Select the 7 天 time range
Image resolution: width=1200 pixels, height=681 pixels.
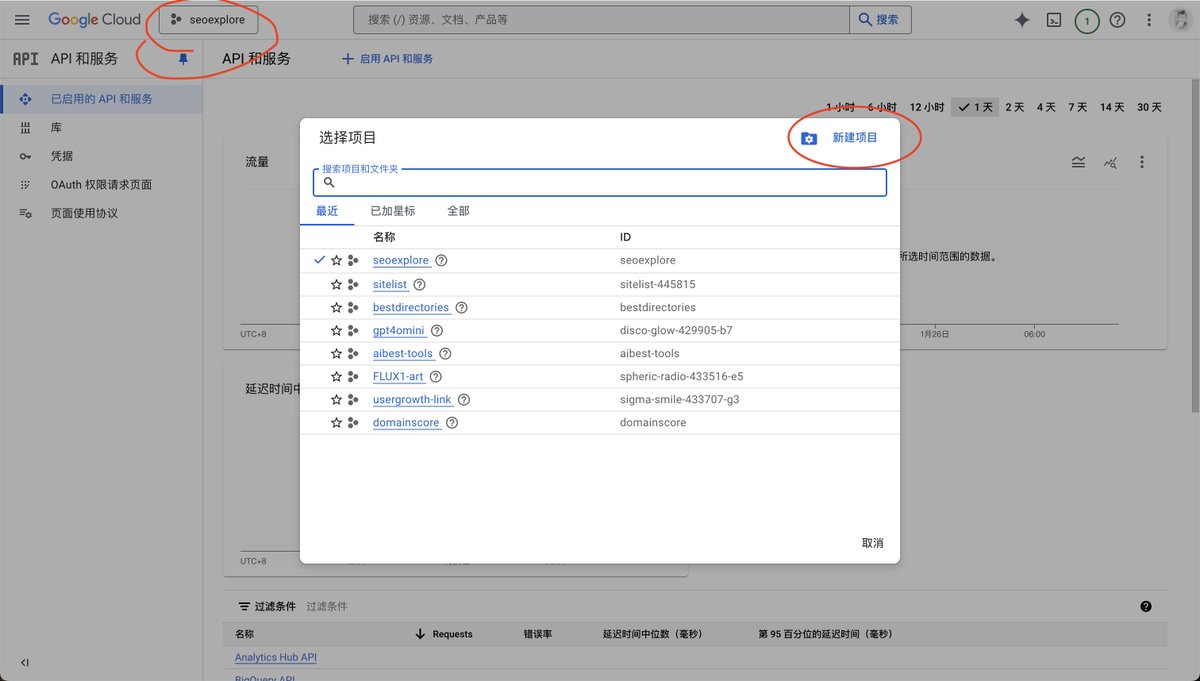(1077, 107)
